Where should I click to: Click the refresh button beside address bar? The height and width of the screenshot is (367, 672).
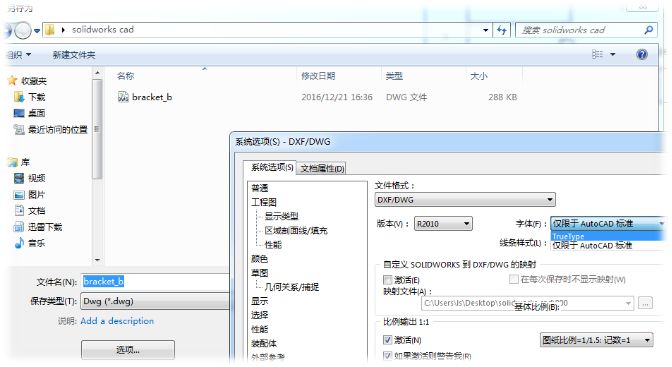[x=501, y=30]
